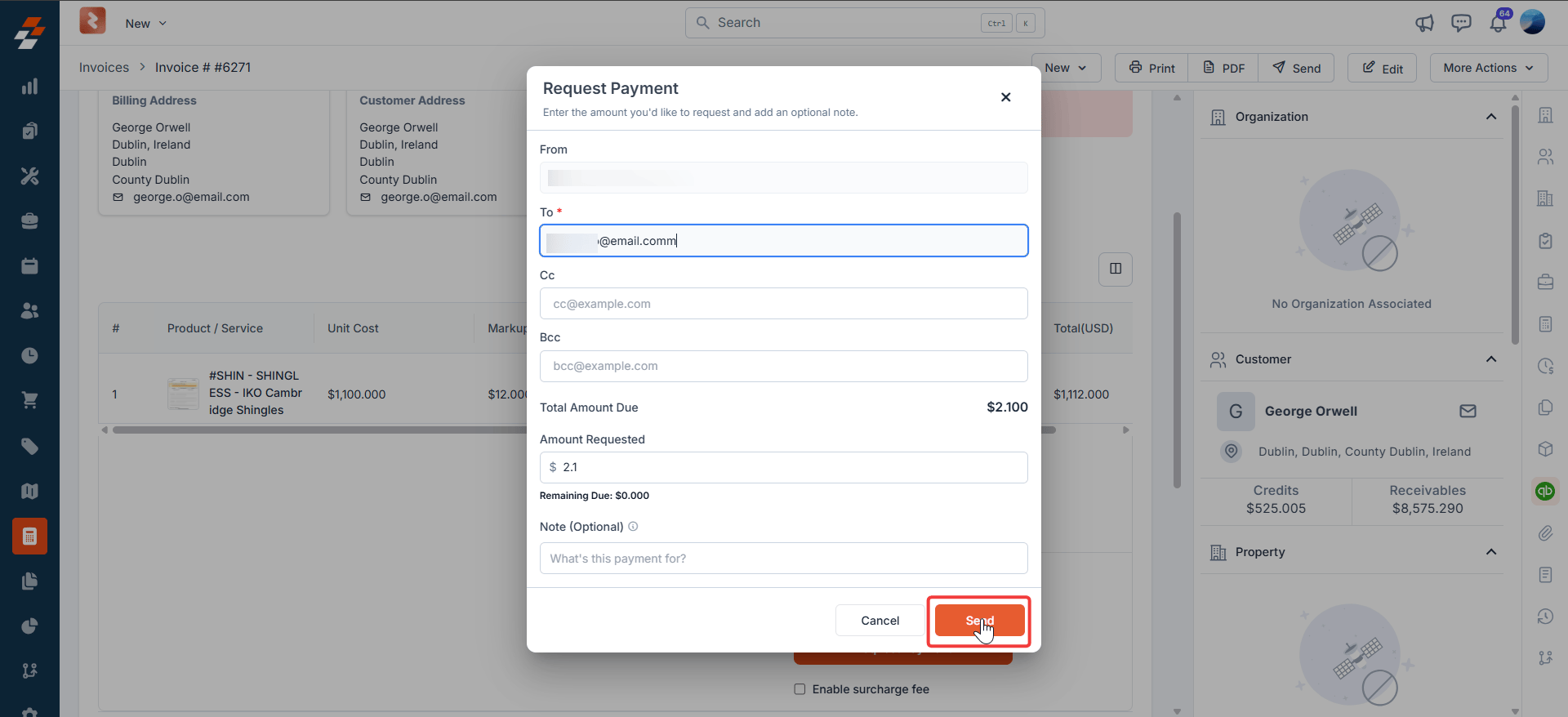Open the clock time icon in left sidebar

[29, 355]
